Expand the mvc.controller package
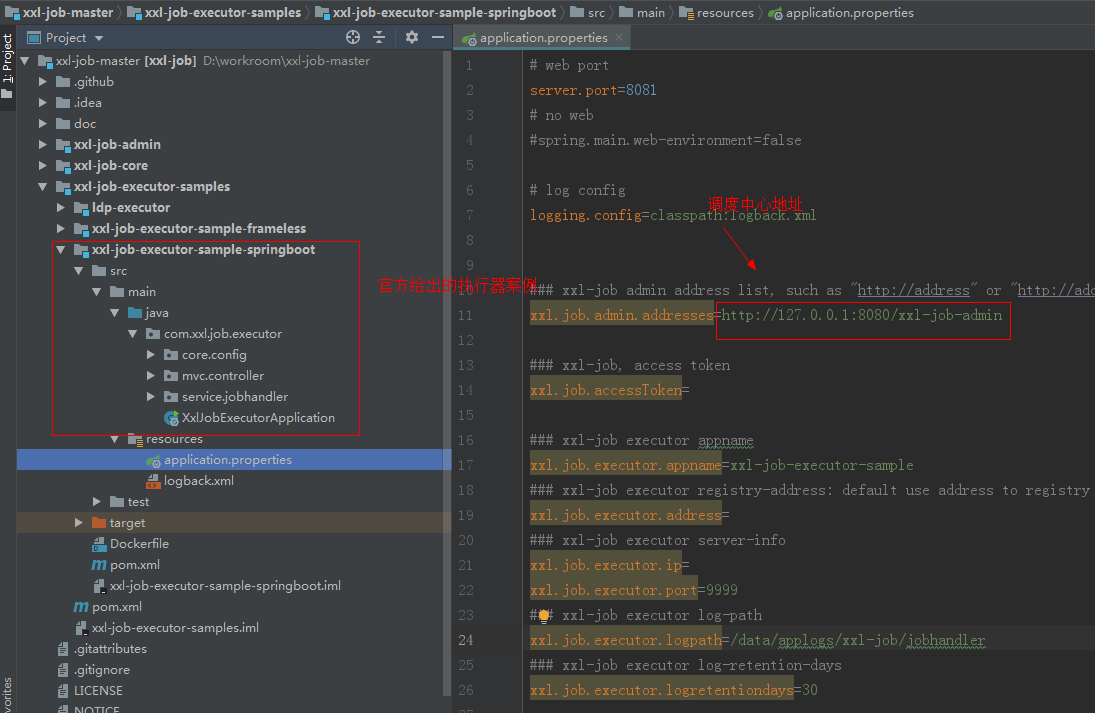1095x713 pixels. point(151,376)
